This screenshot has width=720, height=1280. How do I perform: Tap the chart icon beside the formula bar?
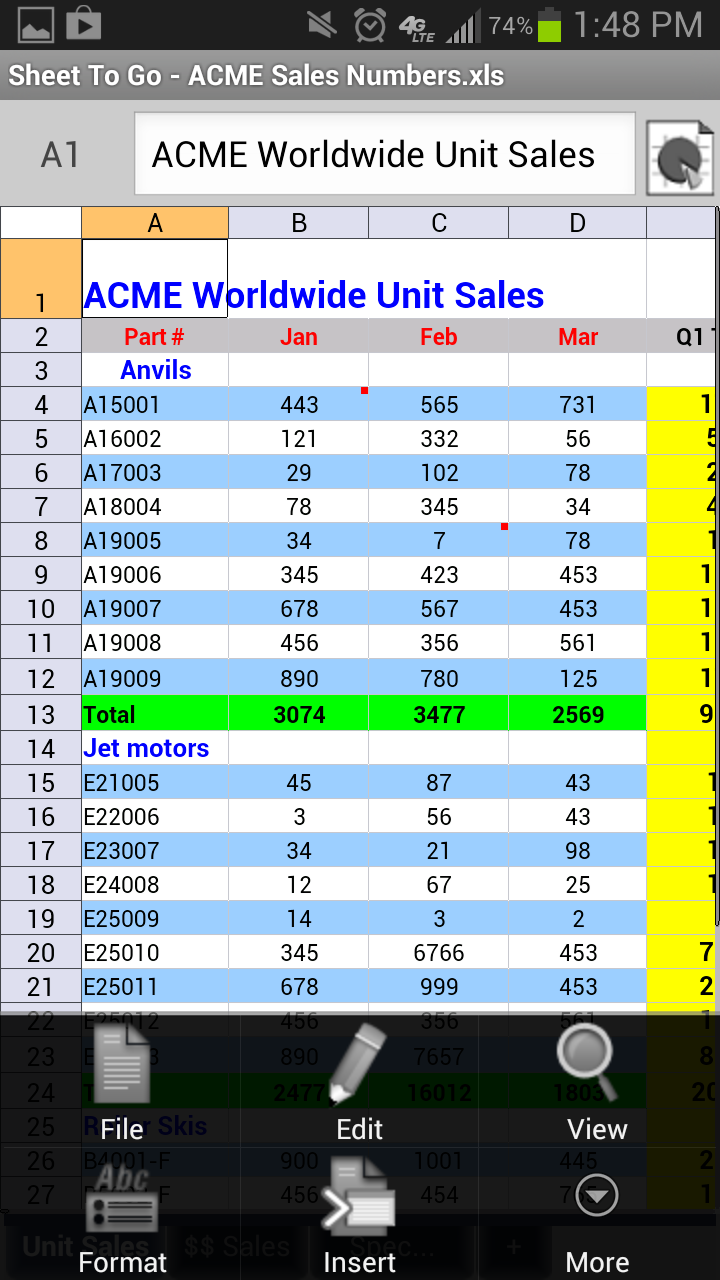(x=680, y=157)
